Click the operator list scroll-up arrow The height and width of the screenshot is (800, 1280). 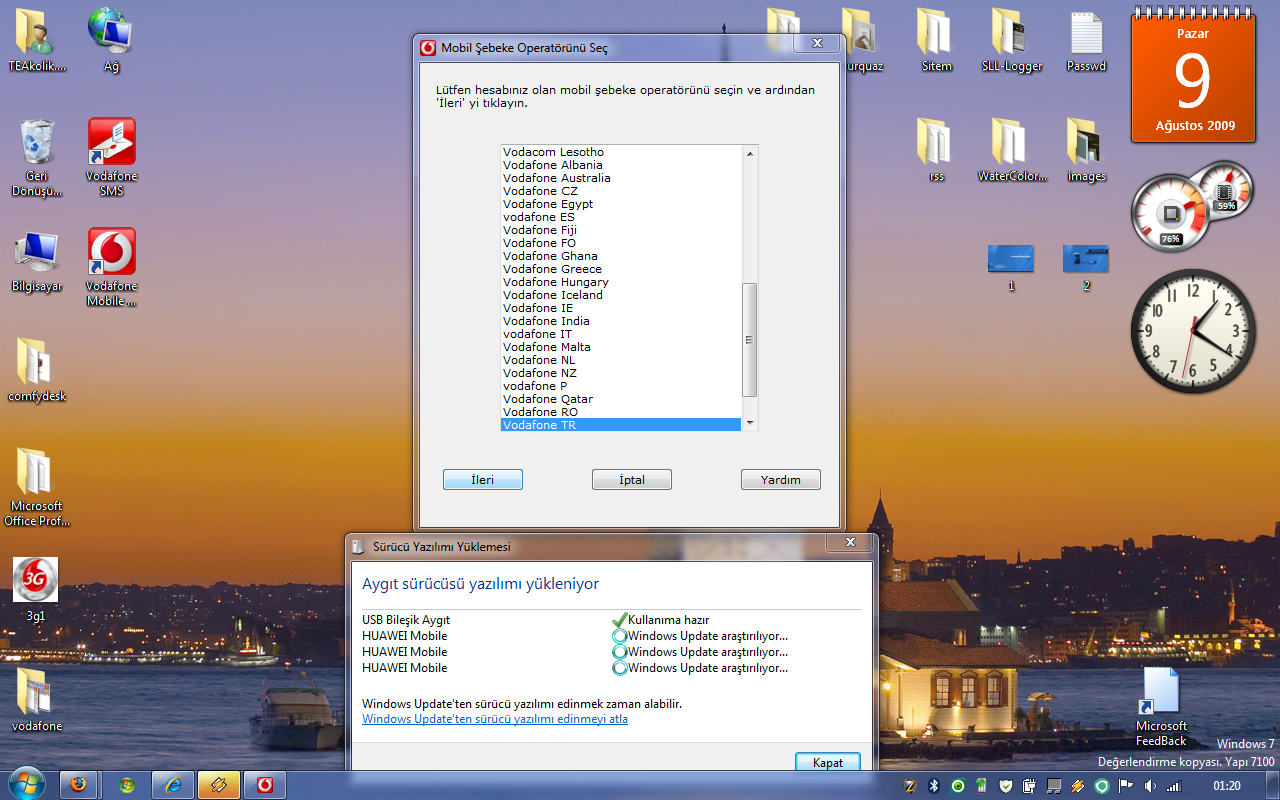point(750,152)
